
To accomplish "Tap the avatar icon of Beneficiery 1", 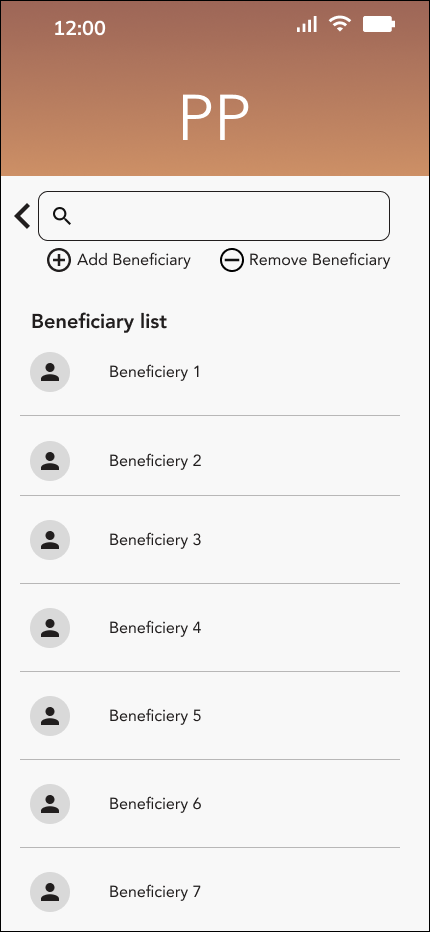I will point(50,372).
